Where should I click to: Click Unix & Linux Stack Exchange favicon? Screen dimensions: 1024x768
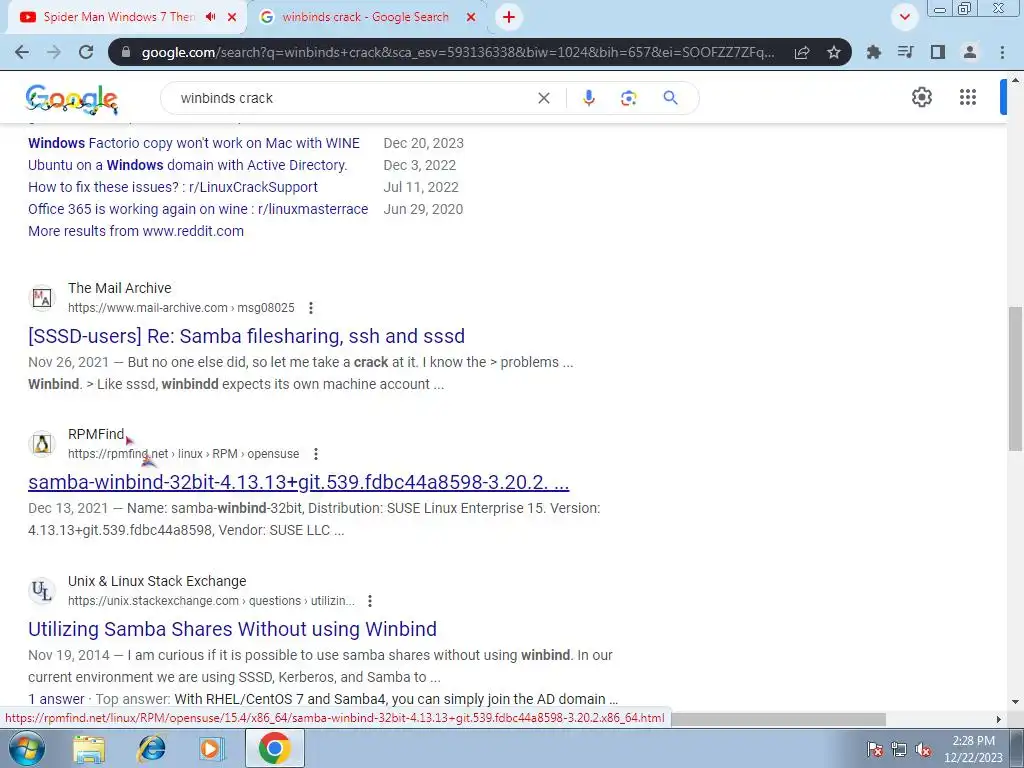[42, 591]
